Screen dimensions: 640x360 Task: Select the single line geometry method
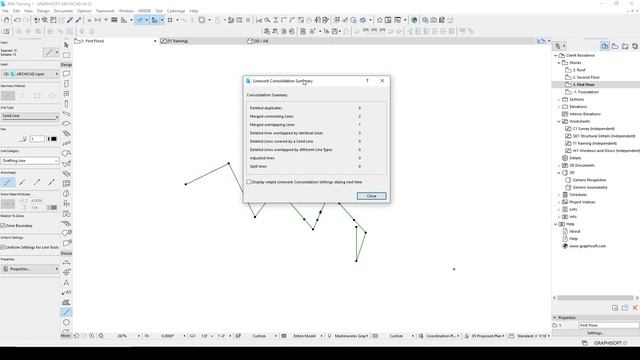(8, 96)
